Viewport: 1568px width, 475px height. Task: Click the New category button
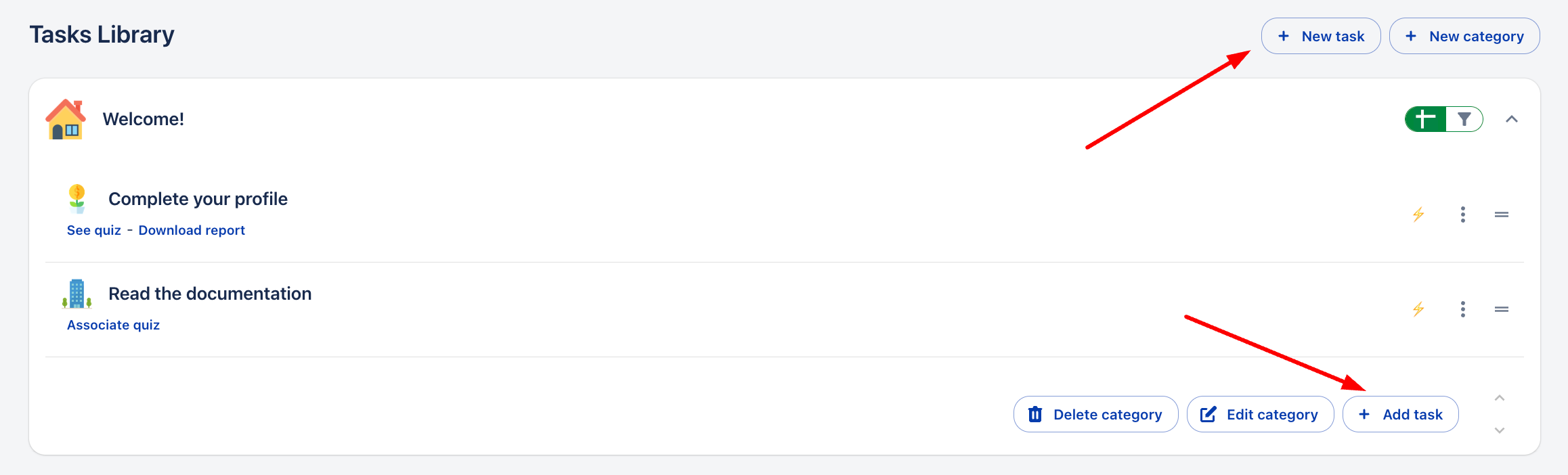pos(1464,37)
